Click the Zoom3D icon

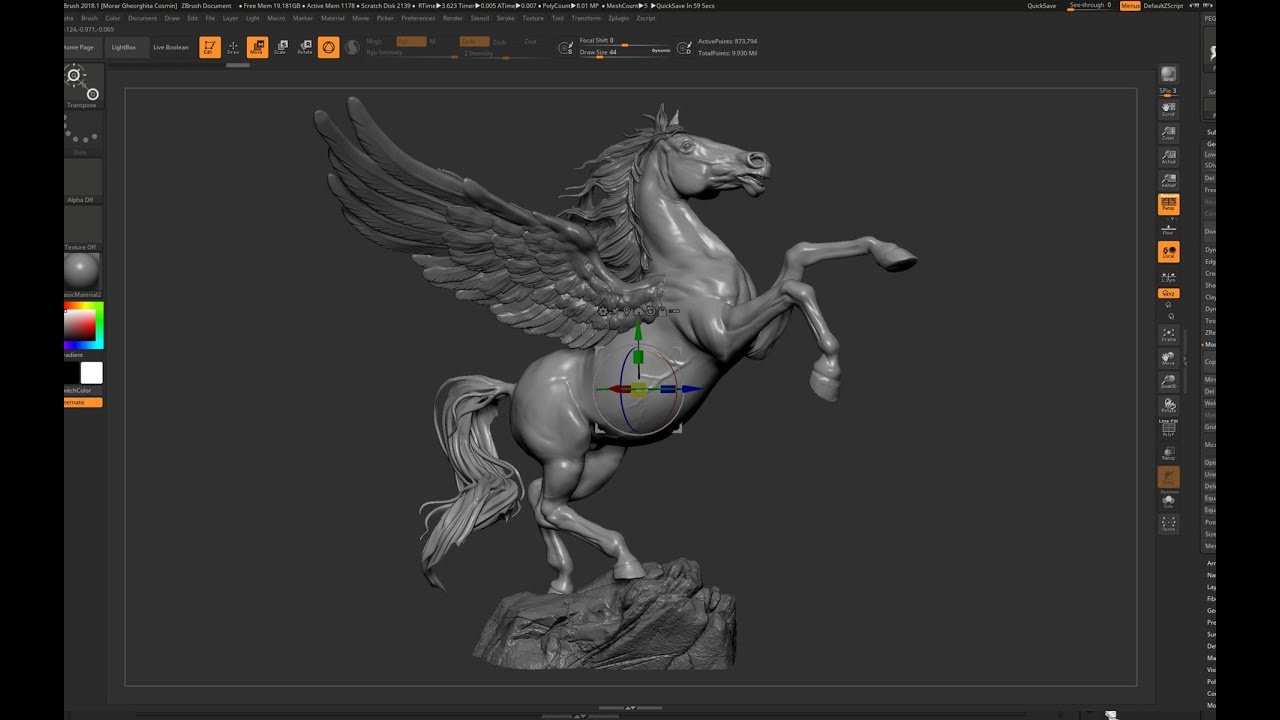(x=1168, y=382)
